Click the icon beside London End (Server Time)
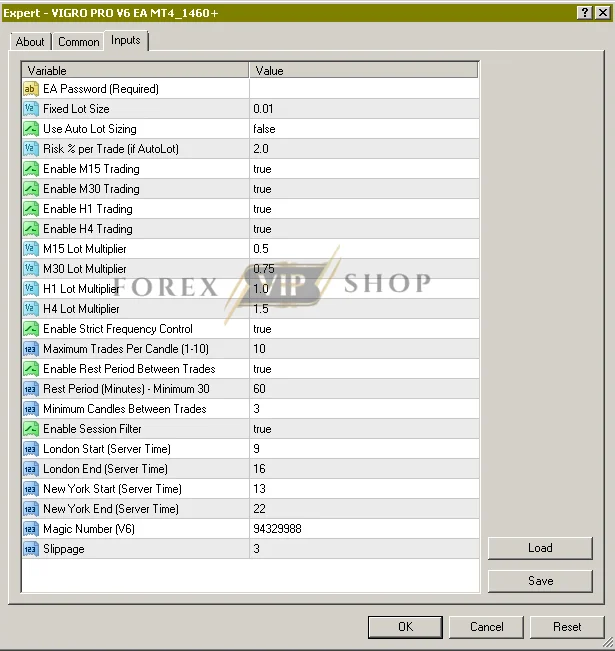615x651 pixels. (31, 469)
